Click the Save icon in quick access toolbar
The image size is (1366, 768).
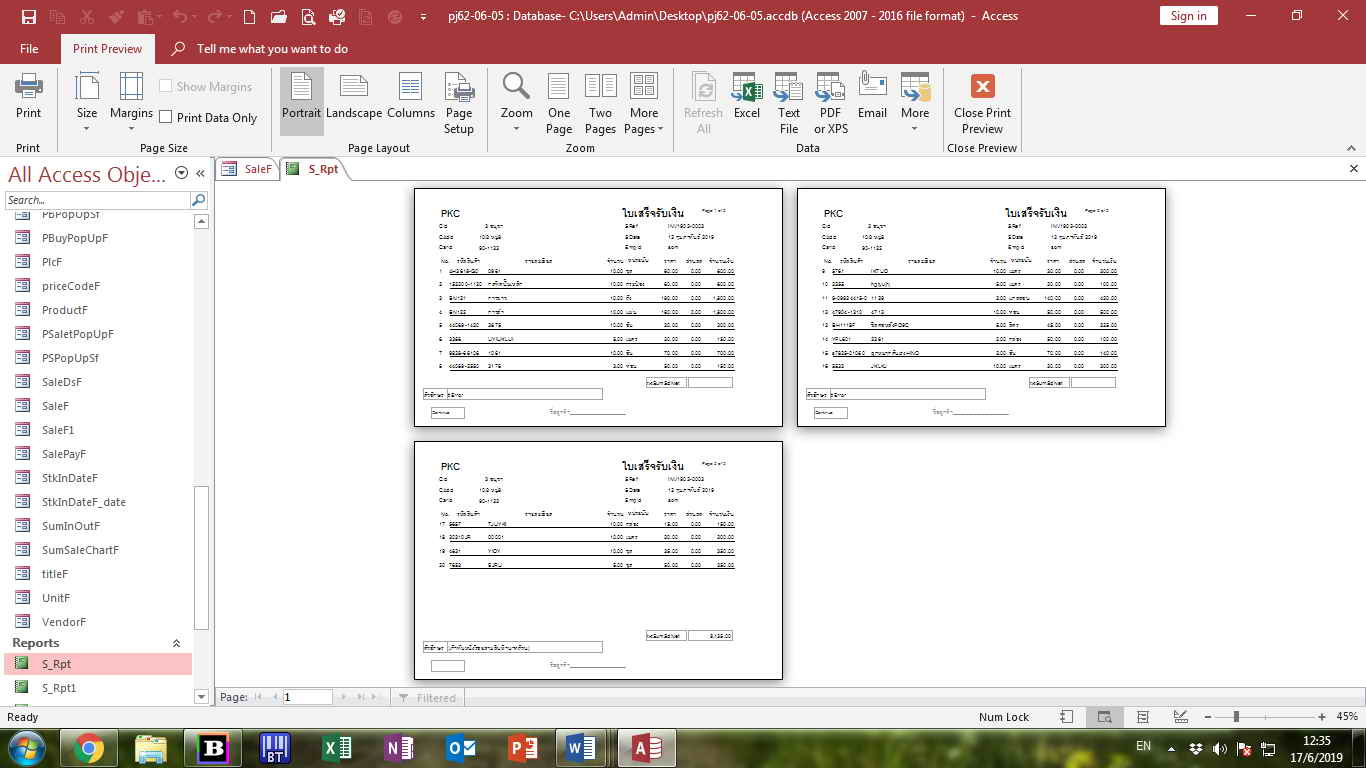click(28, 16)
